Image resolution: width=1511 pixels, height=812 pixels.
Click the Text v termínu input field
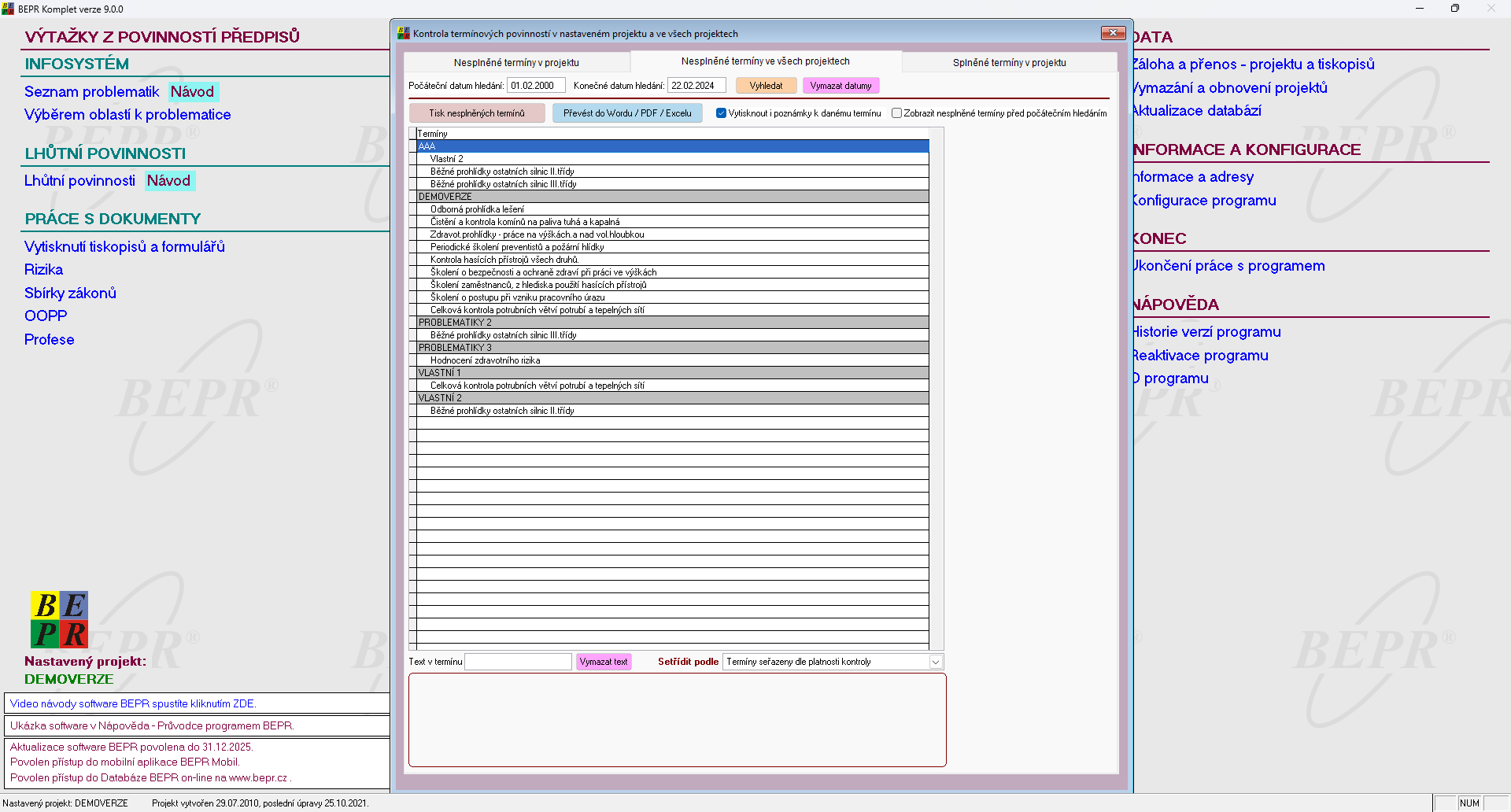(x=519, y=662)
